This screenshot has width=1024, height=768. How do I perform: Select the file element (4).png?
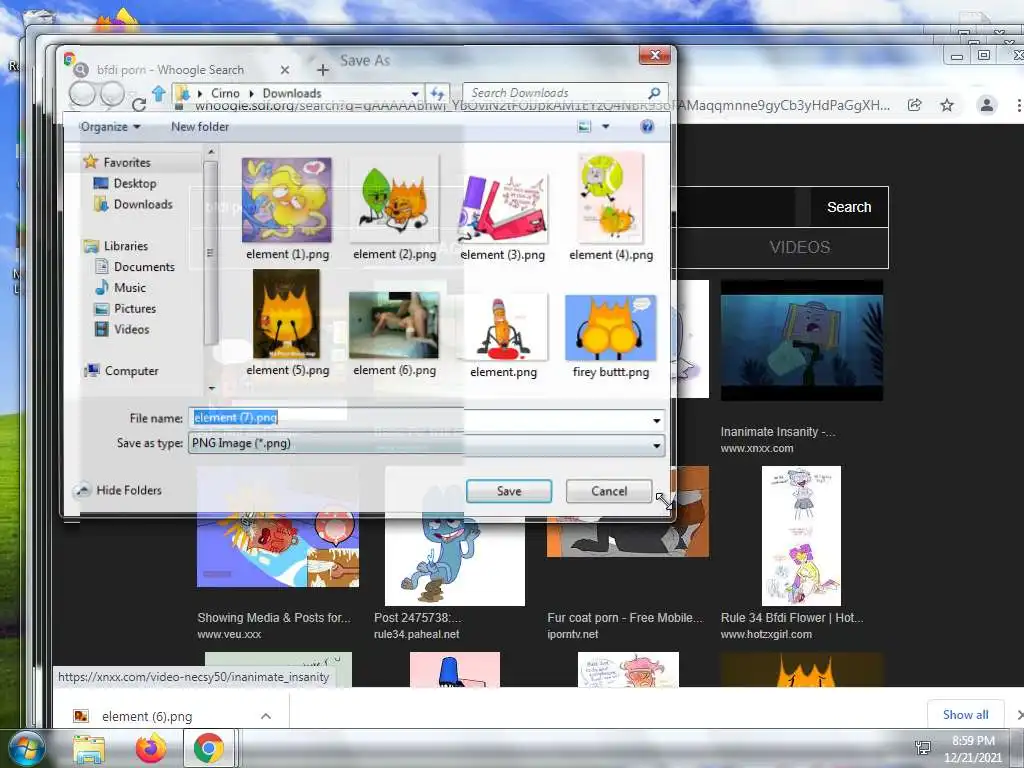[x=611, y=208]
